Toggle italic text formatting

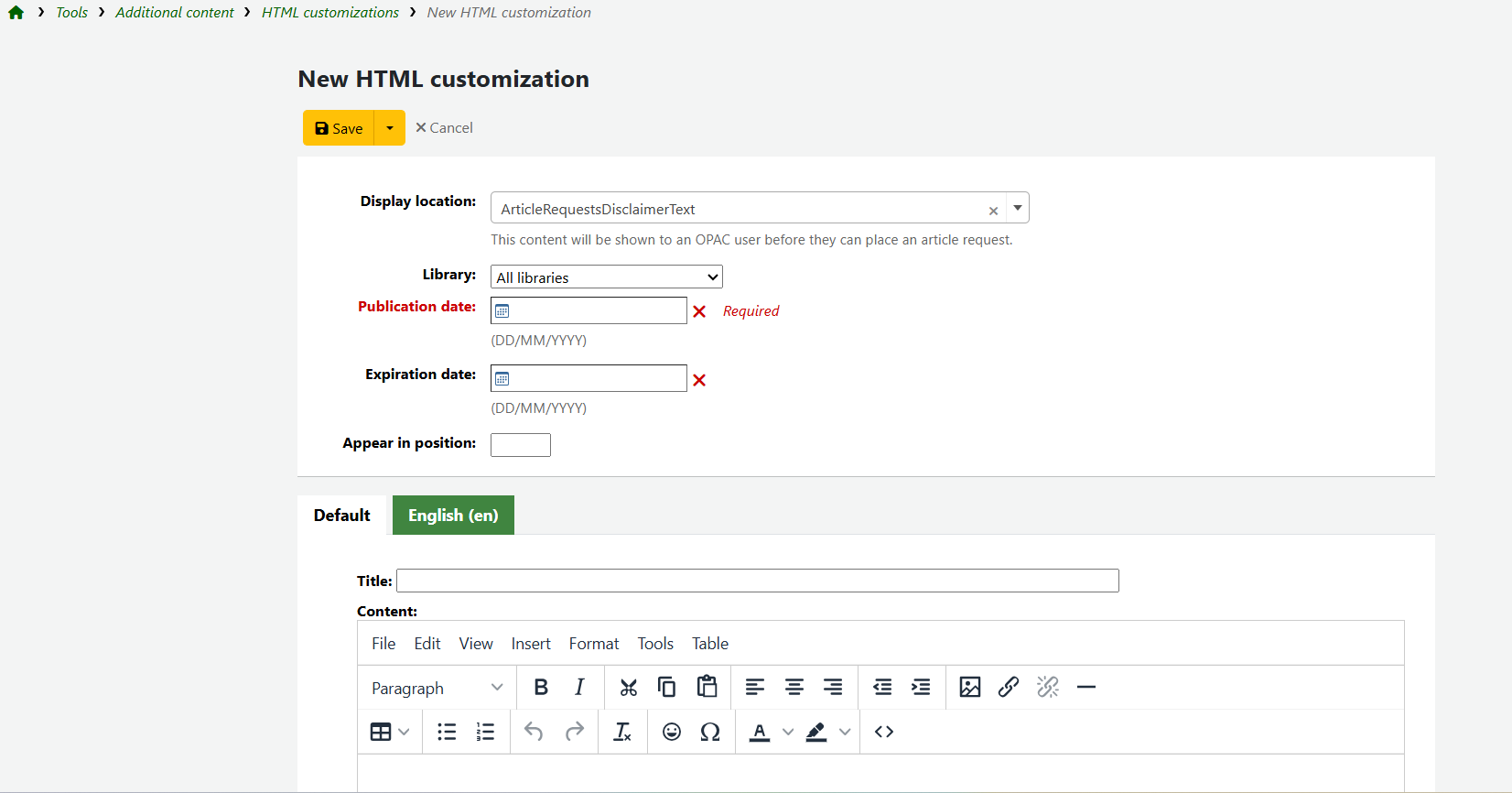579,688
